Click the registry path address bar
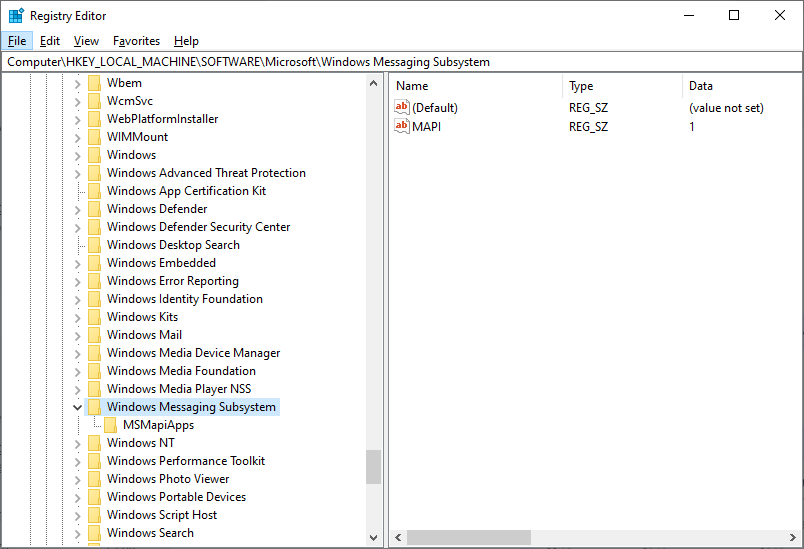This screenshot has width=804, height=549. point(400,62)
